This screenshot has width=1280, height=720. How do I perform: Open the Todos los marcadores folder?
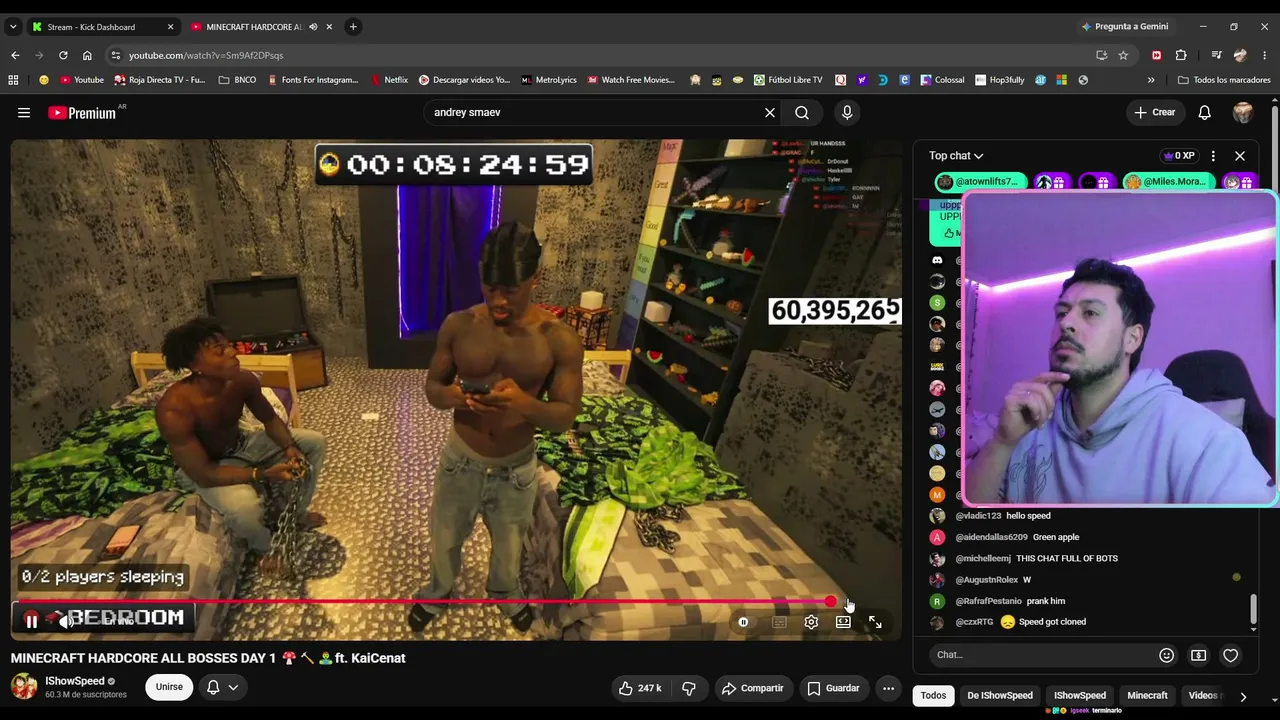tap(1224, 80)
